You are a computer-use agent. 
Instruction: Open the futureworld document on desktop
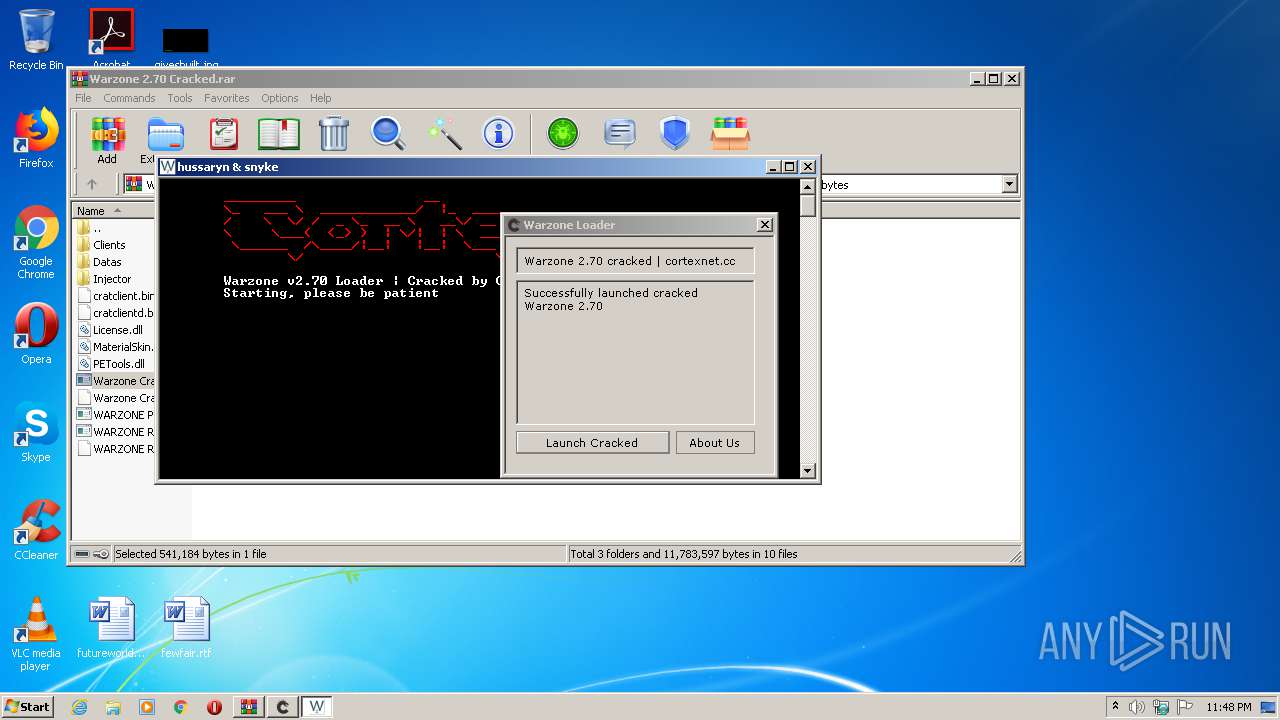[111, 628]
